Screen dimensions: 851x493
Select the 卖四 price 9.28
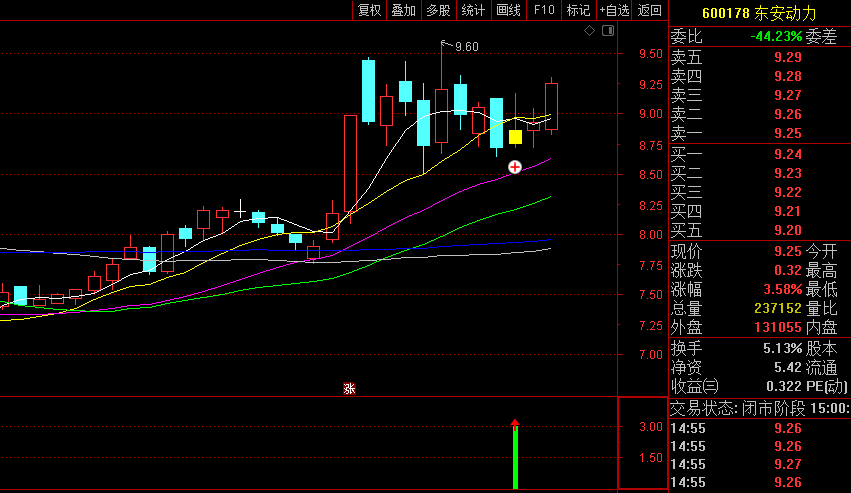coord(788,76)
